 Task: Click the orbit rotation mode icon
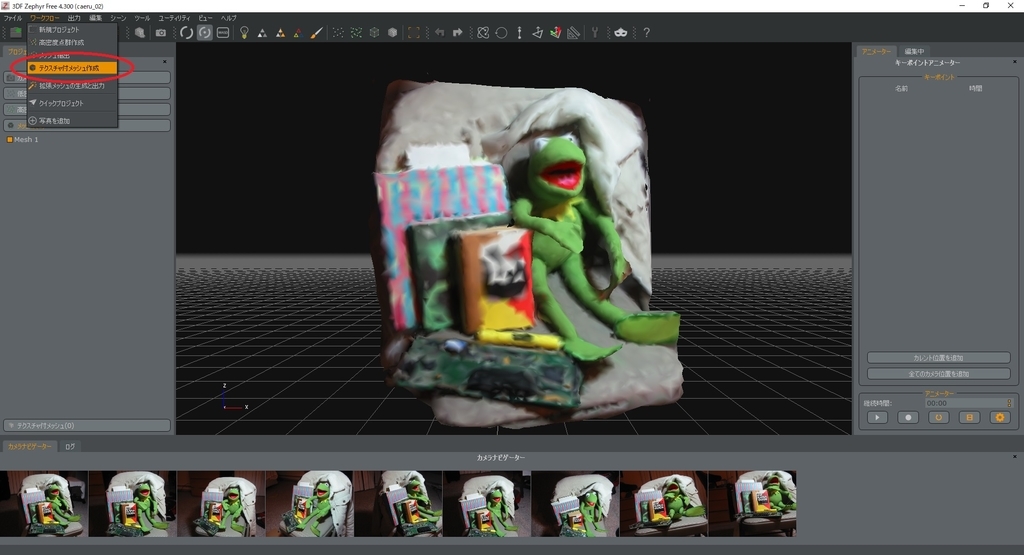tap(187, 33)
